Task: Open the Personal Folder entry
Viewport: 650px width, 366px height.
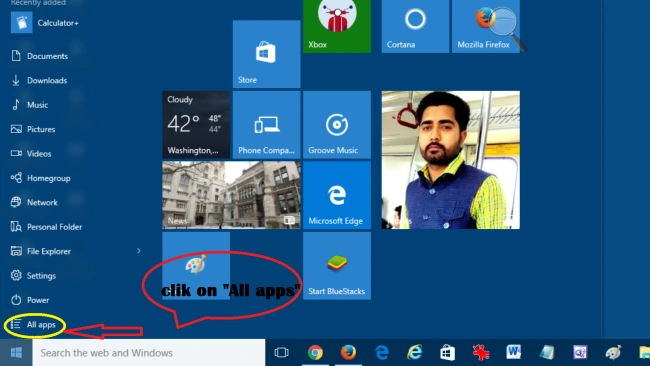Action: [46, 227]
